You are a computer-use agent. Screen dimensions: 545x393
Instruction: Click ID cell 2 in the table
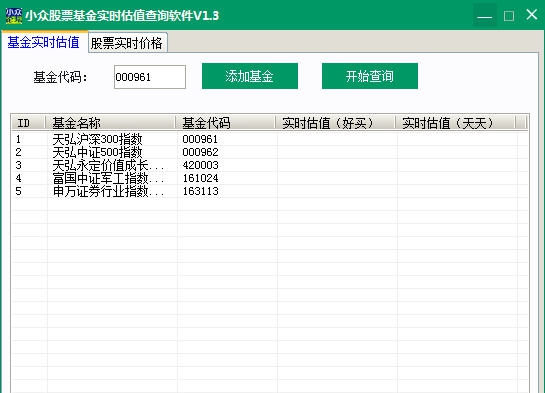(x=18, y=152)
